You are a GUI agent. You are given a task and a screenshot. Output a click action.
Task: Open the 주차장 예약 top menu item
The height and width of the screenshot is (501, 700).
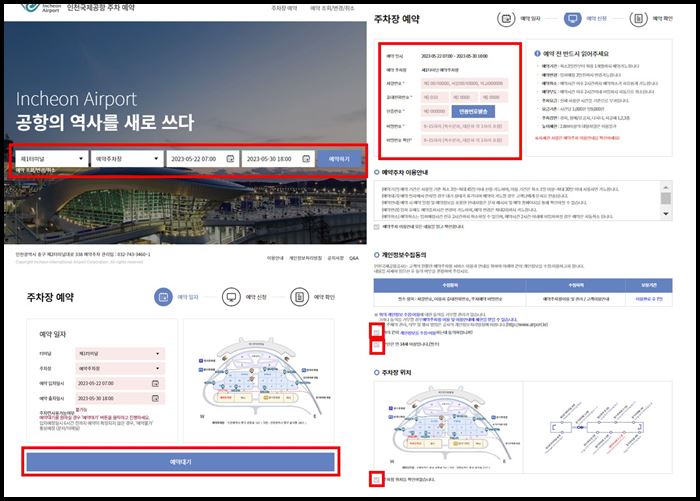pyautogui.click(x=284, y=8)
